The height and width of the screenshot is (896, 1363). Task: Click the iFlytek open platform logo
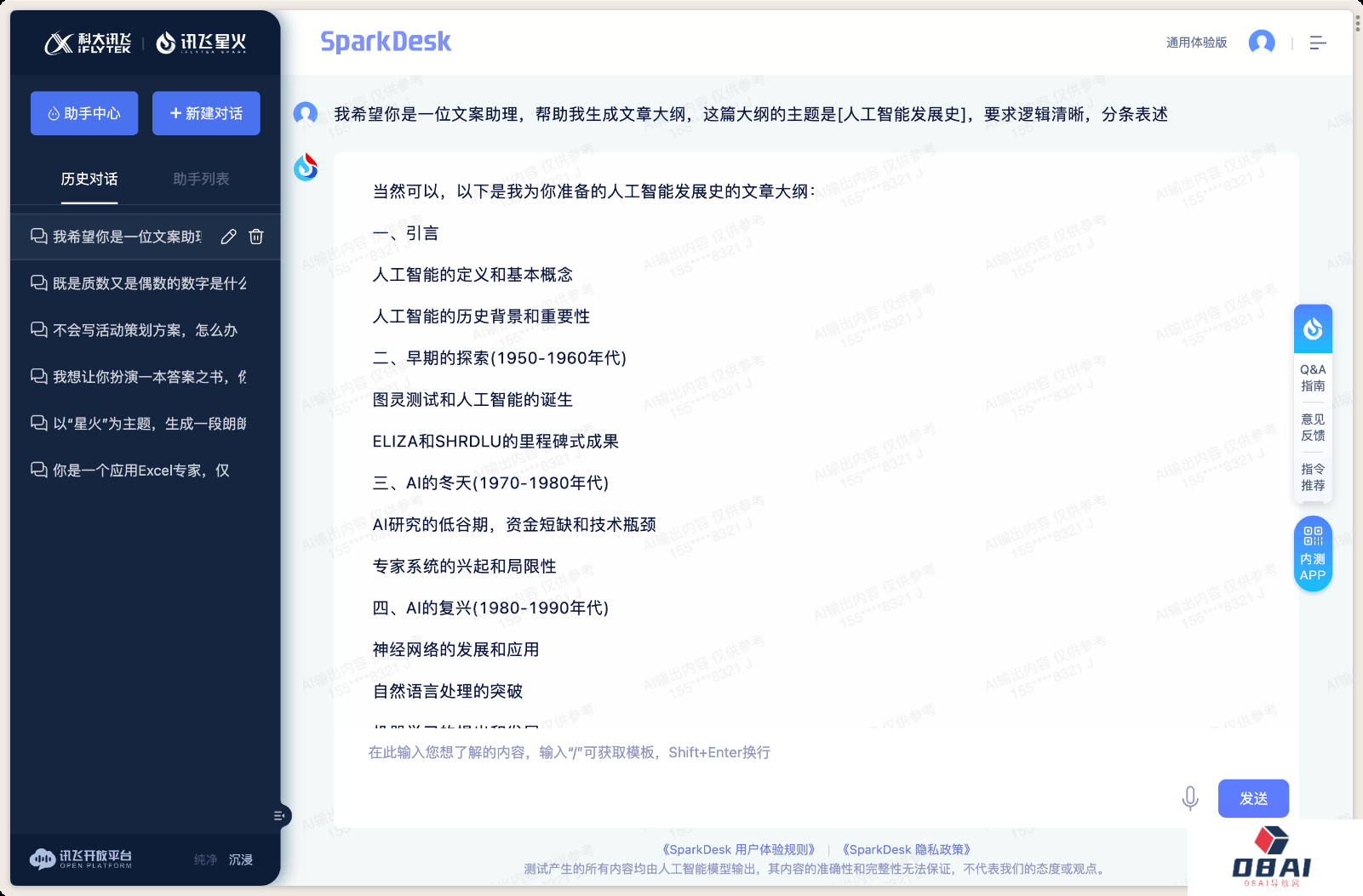point(81,859)
